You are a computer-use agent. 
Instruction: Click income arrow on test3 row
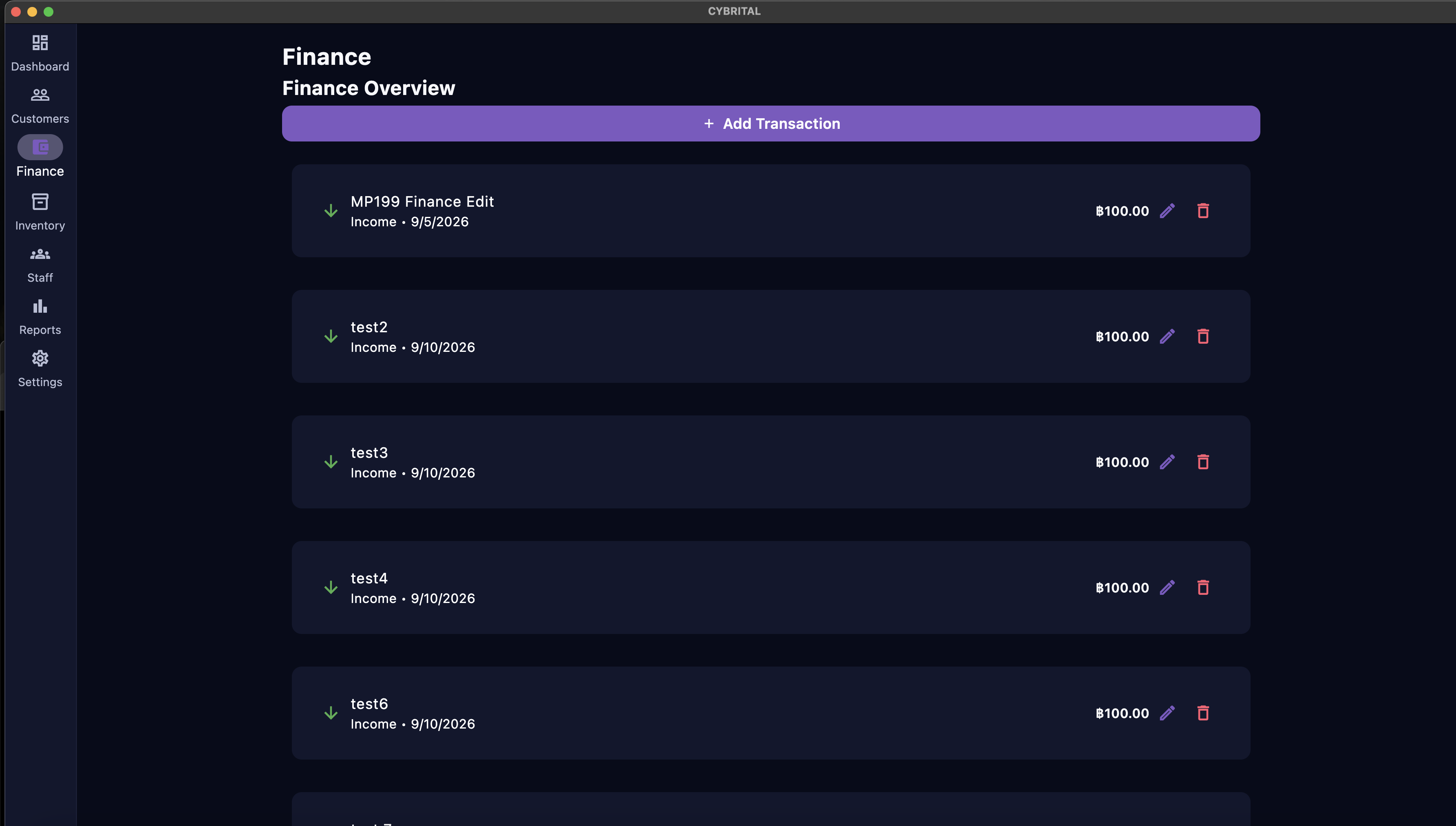pyautogui.click(x=331, y=462)
